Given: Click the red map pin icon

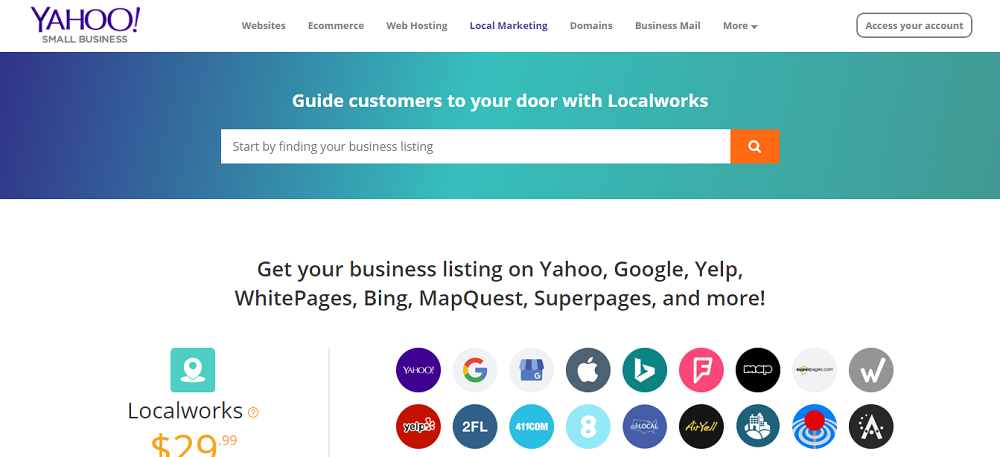Looking at the screenshot, I should click(814, 426).
